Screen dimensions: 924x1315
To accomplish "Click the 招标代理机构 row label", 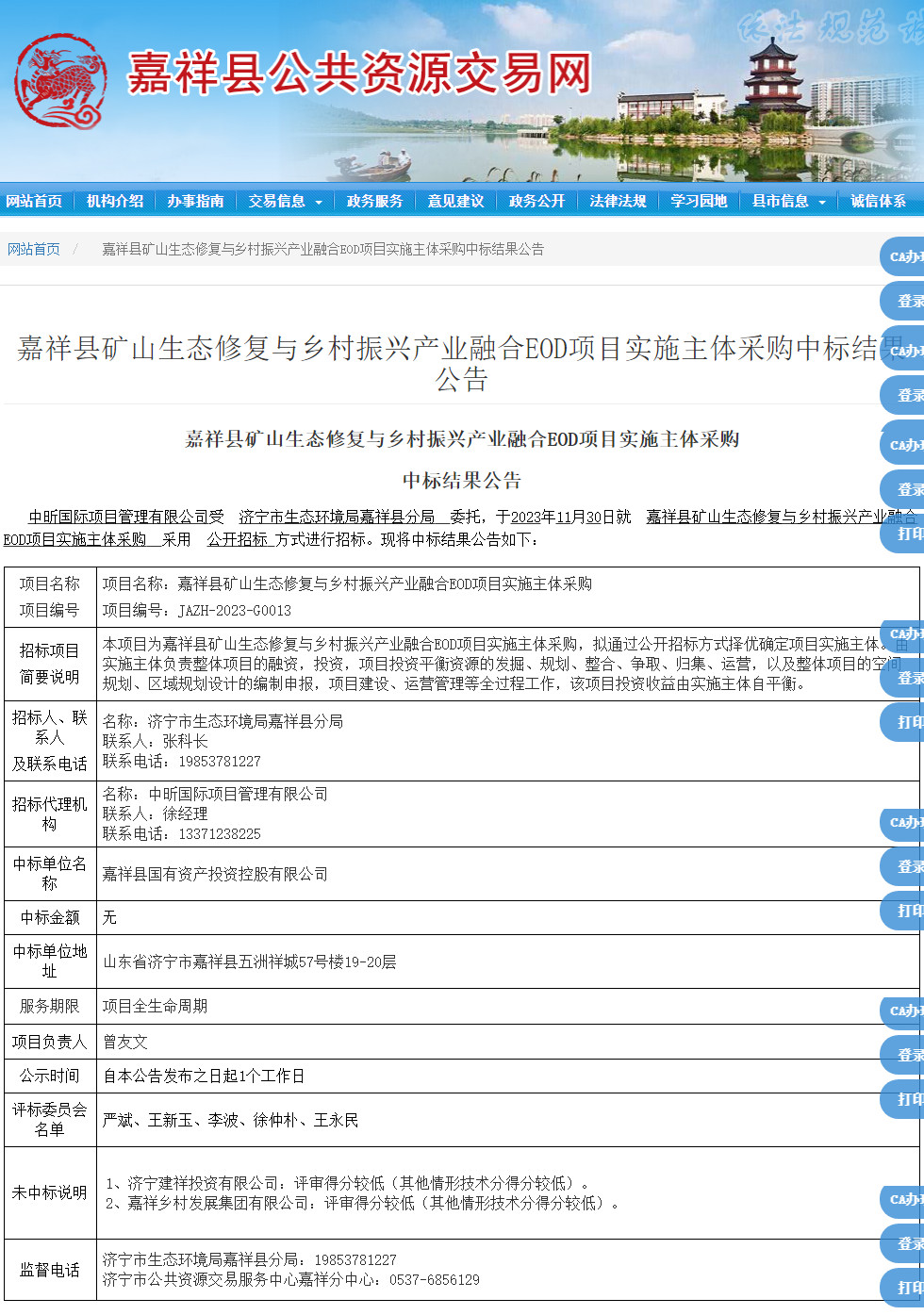I will point(50,814).
